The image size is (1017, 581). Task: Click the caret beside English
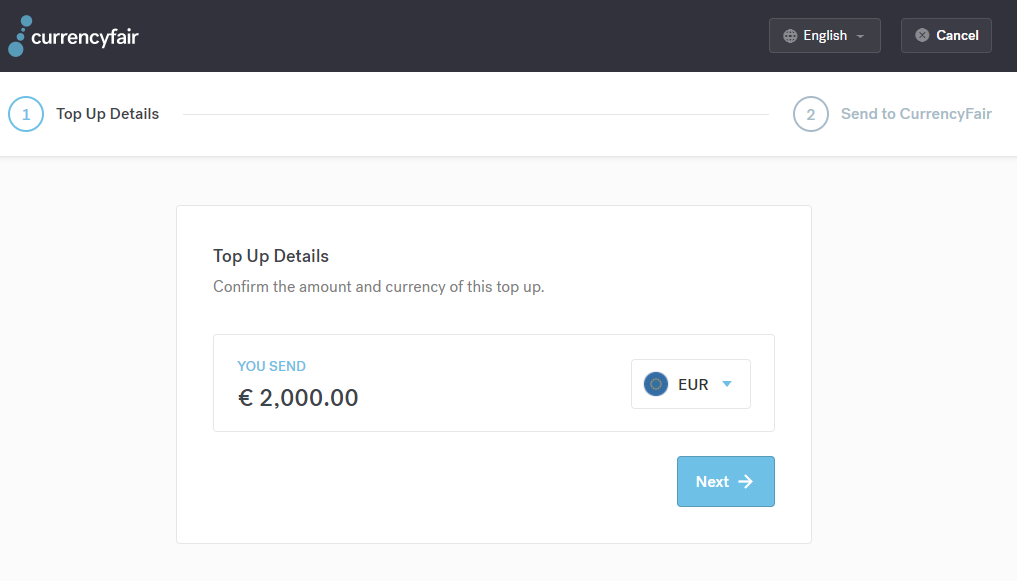tap(860, 36)
